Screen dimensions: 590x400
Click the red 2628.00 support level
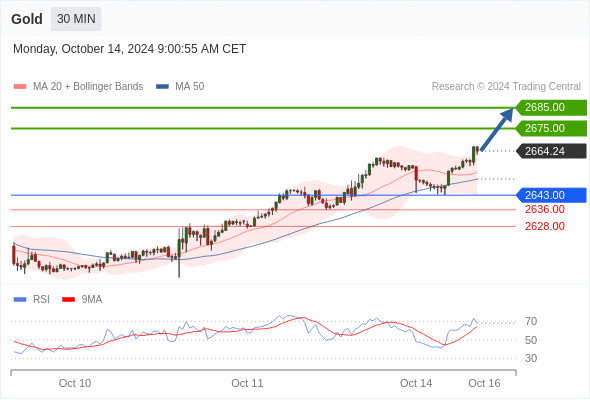545,227
